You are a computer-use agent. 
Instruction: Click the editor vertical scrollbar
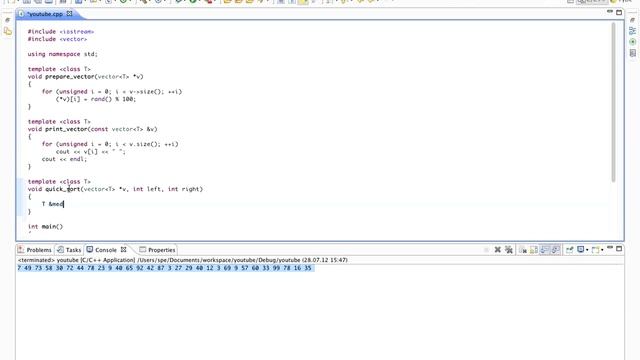point(613,102)
